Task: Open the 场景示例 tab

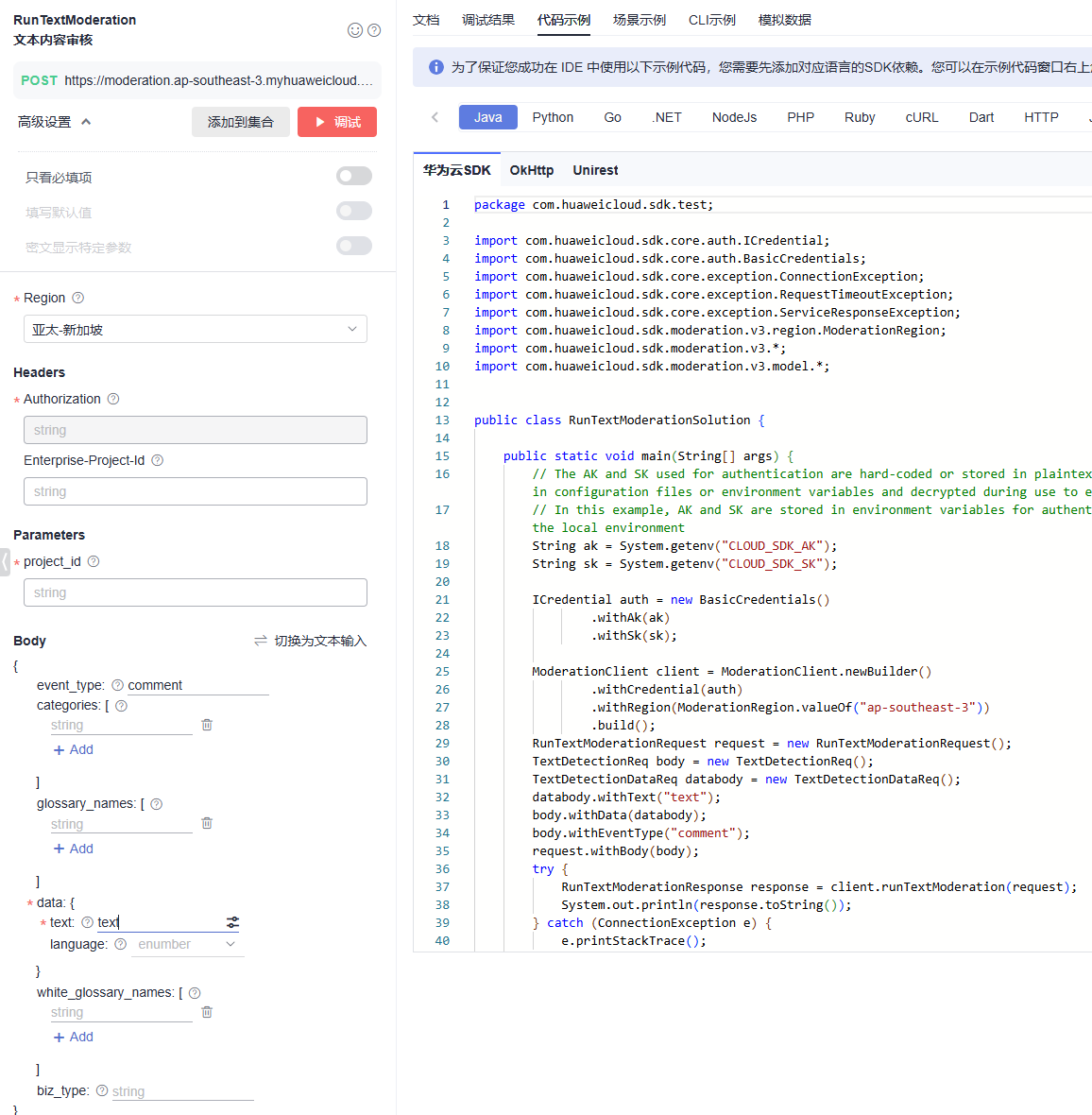Action: [640, 20]
